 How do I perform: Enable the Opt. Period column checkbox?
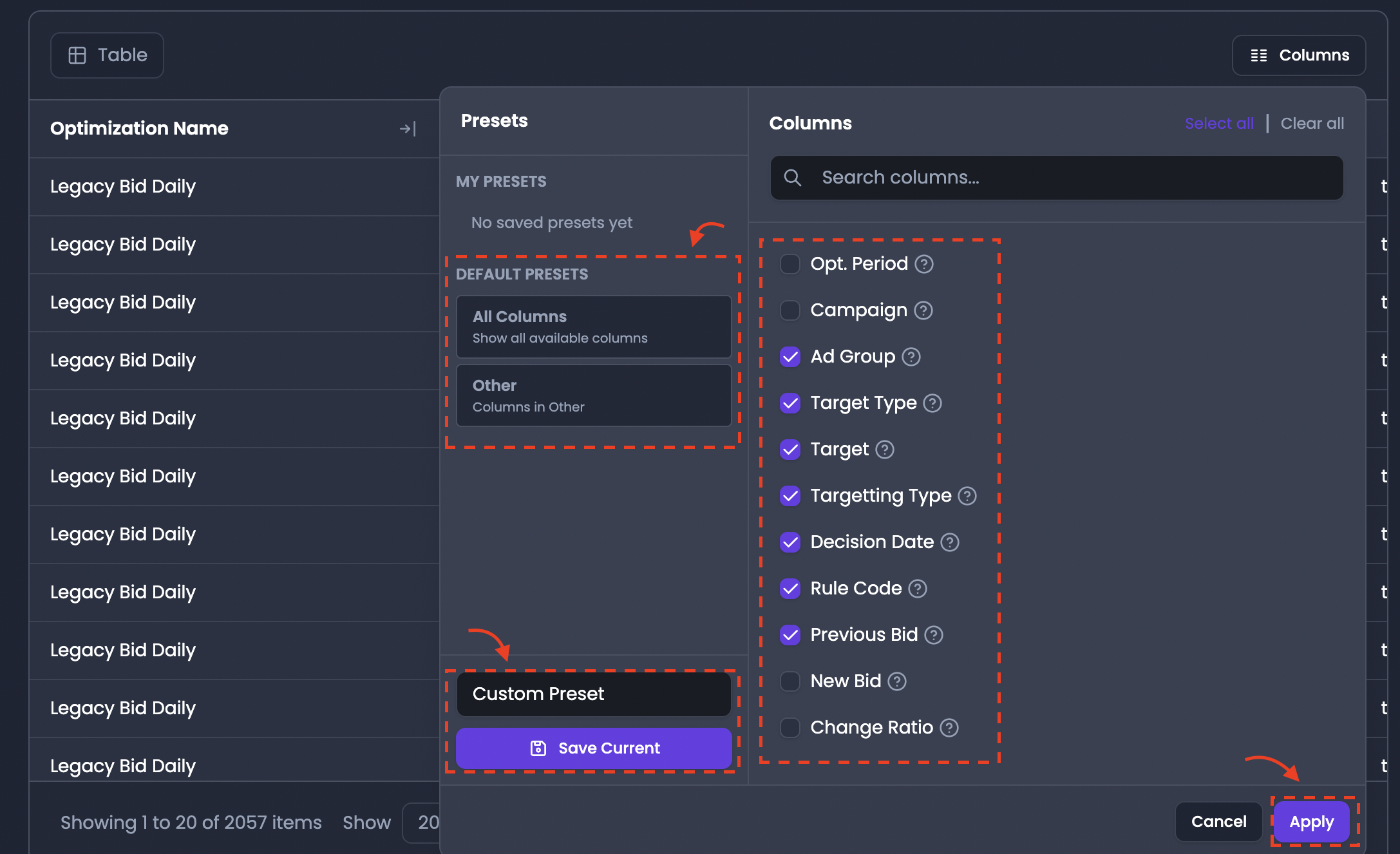pos(790,264)
